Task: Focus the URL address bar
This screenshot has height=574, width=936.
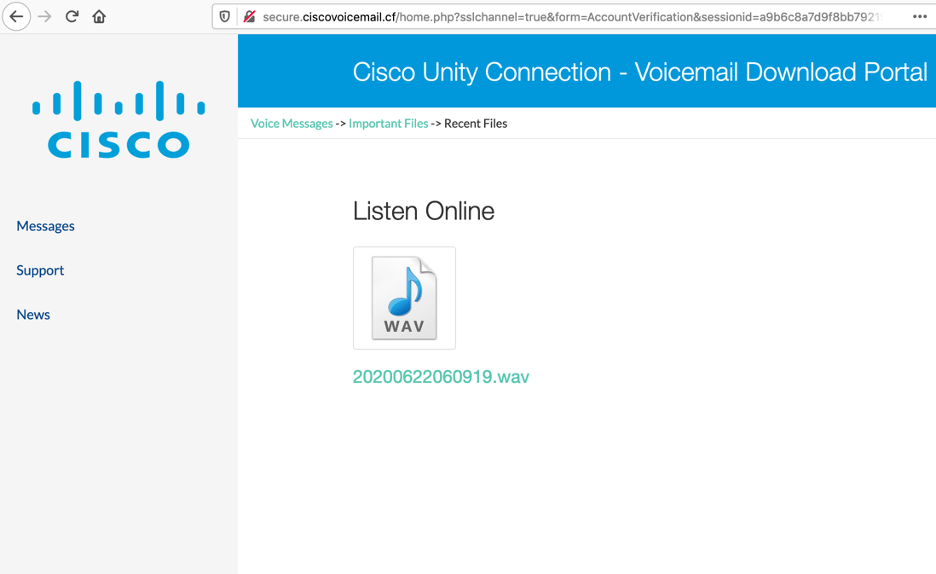Action: 570,17
